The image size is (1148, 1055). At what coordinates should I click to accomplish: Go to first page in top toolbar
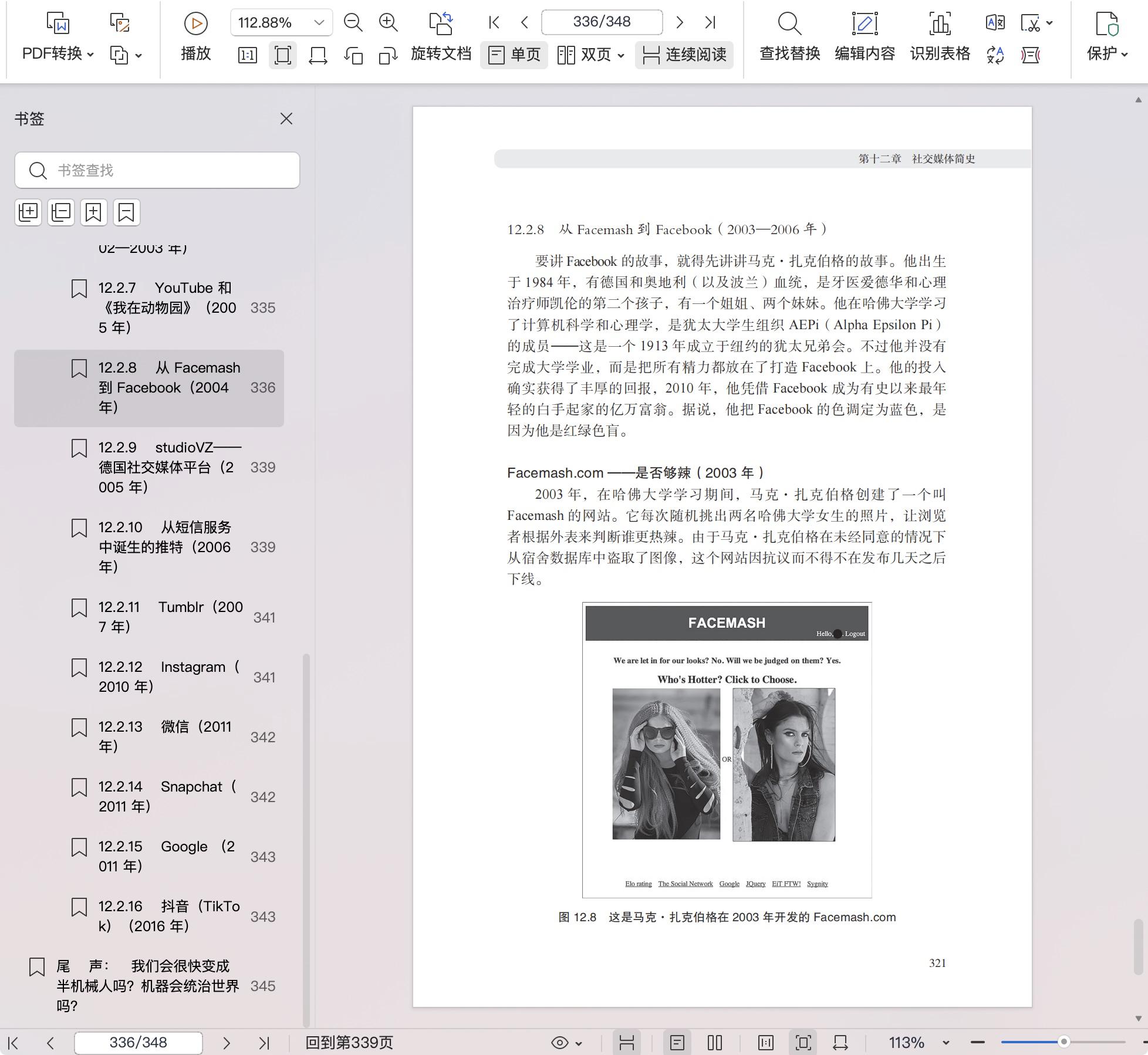[x=494, y=22]
